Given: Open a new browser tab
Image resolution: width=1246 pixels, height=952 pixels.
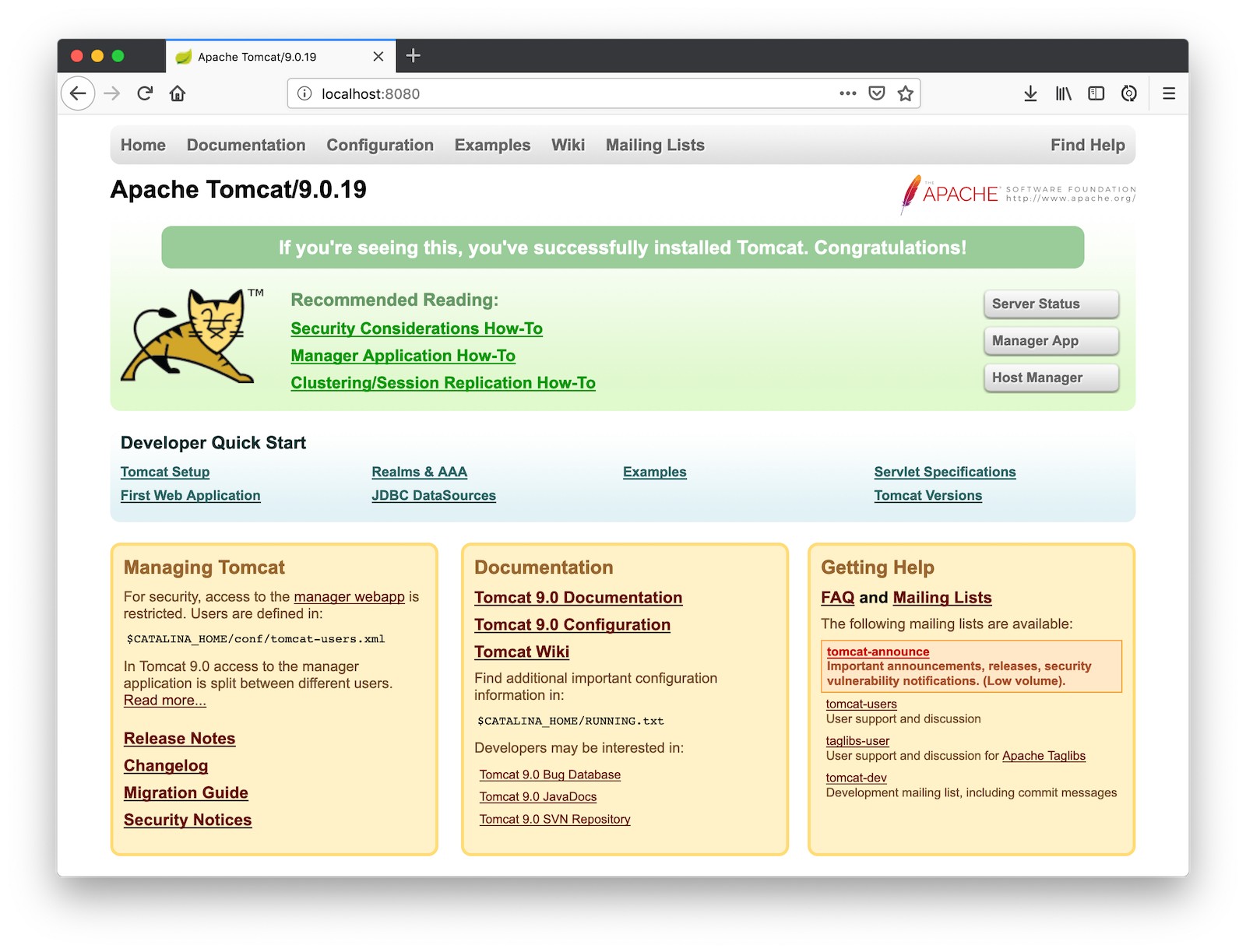Looking at the screenshot, I should (414, 55).
